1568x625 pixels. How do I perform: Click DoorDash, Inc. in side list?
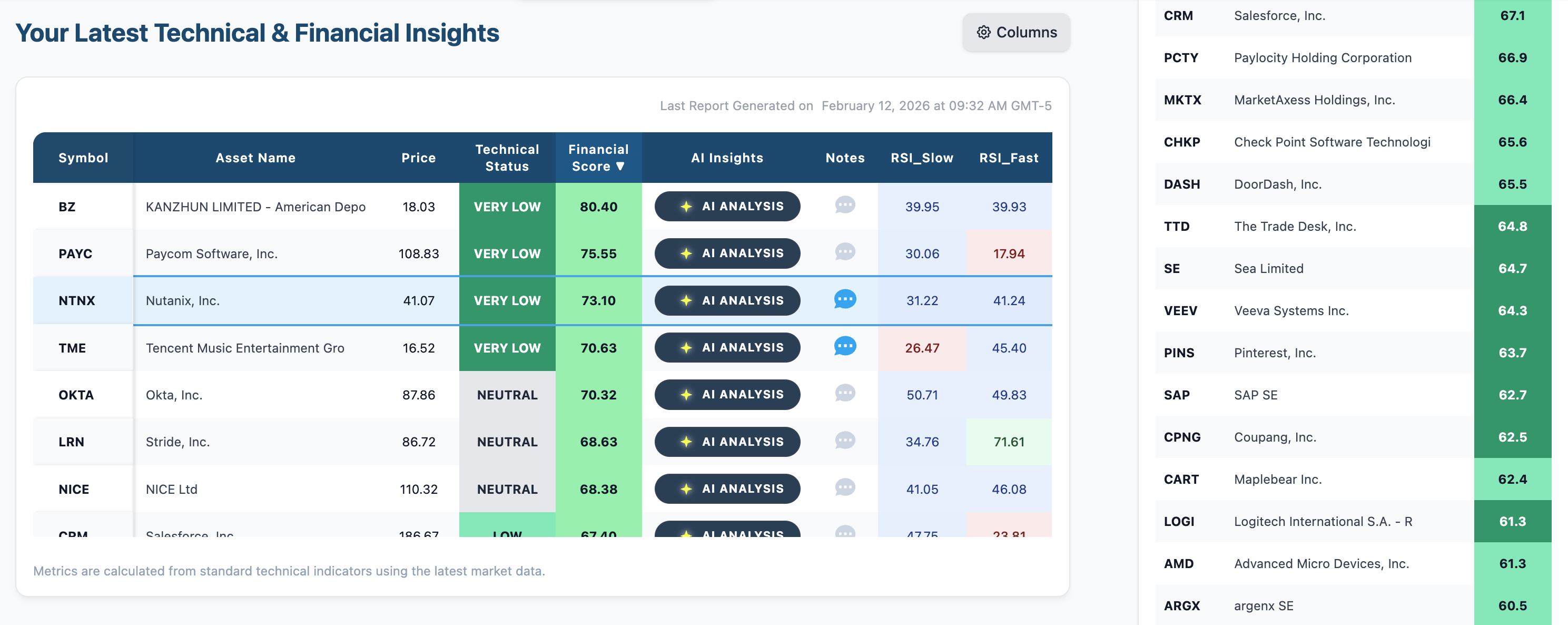tap(1277, 184)
